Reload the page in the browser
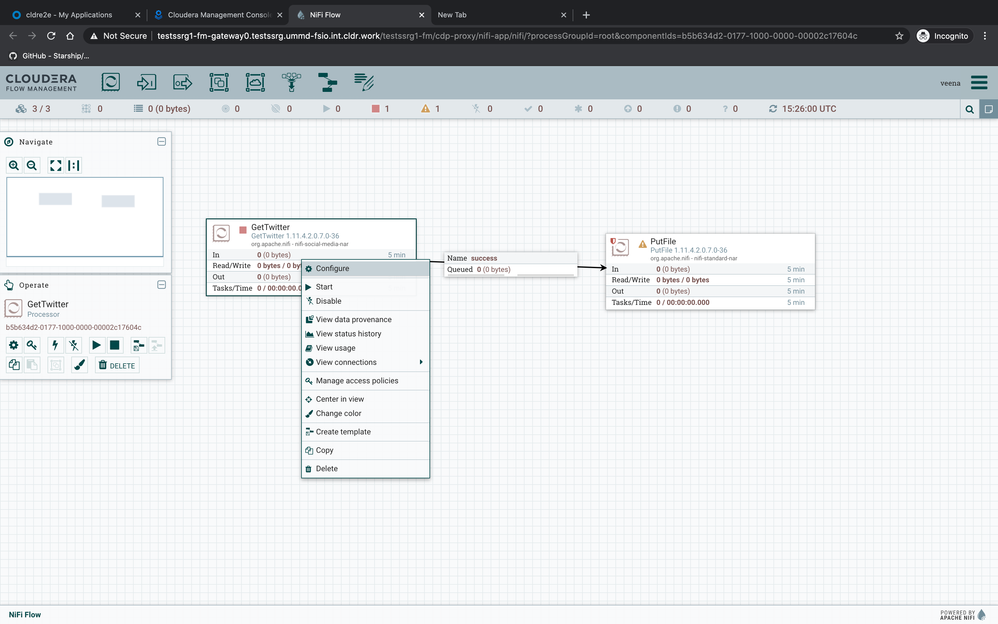The height and width of the screenshot is (624, 998). 51,36
